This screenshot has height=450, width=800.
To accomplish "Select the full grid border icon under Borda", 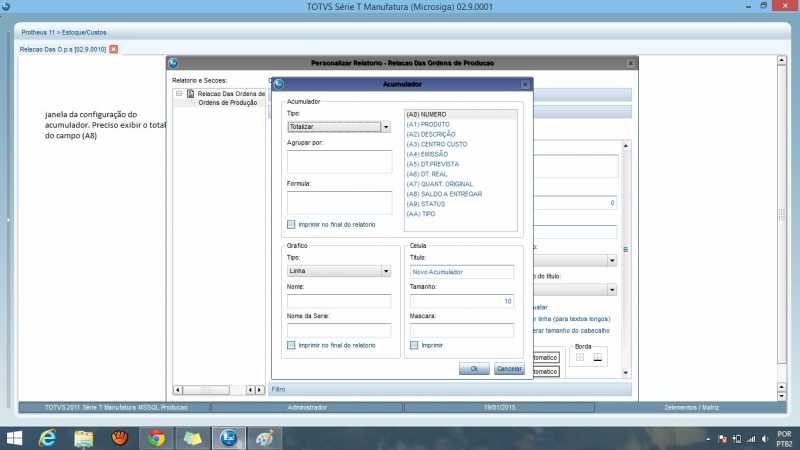I will 580,357.
